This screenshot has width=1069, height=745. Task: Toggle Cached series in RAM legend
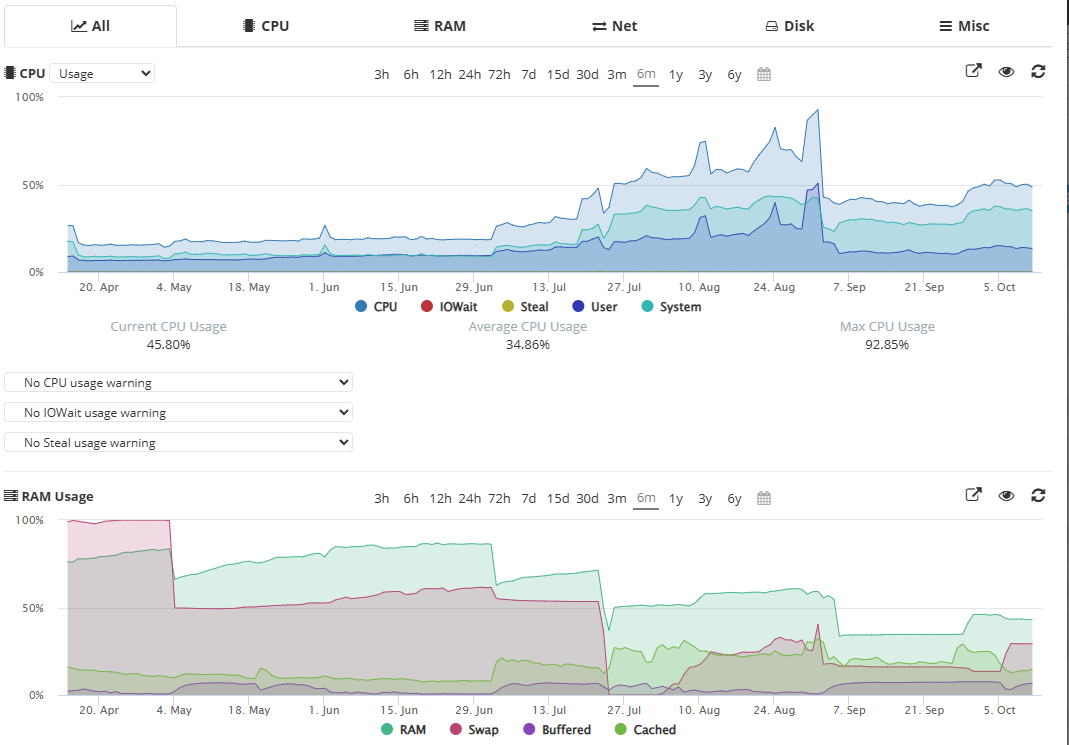[646, 729]
